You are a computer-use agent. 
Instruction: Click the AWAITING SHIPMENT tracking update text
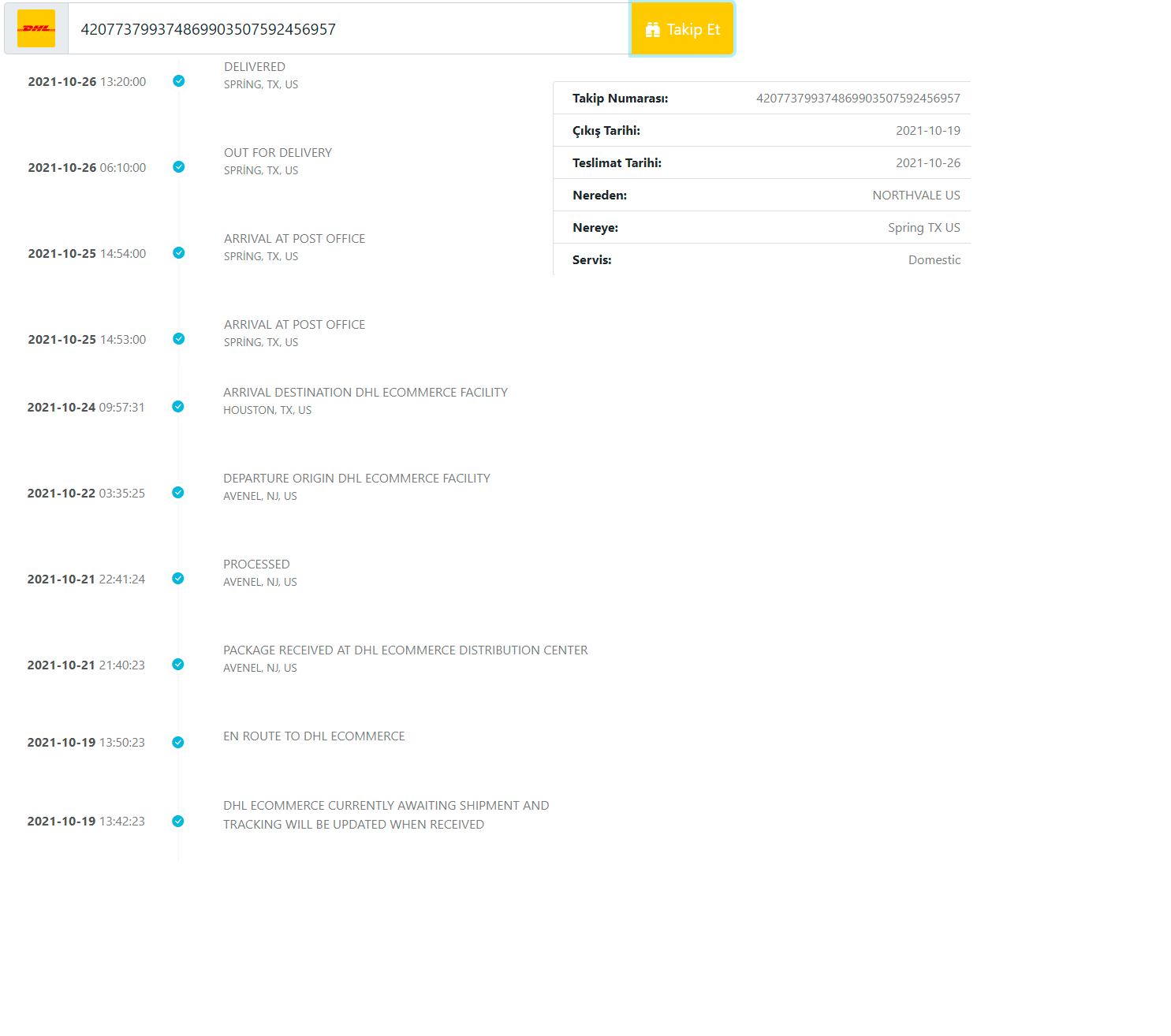point(386,815)
